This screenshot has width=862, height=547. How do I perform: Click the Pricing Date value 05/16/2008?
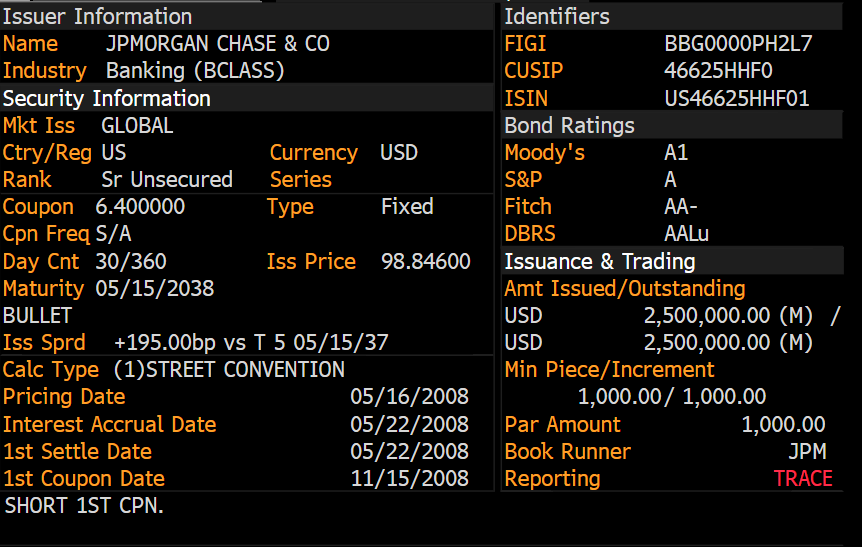[x=410, y=397]
